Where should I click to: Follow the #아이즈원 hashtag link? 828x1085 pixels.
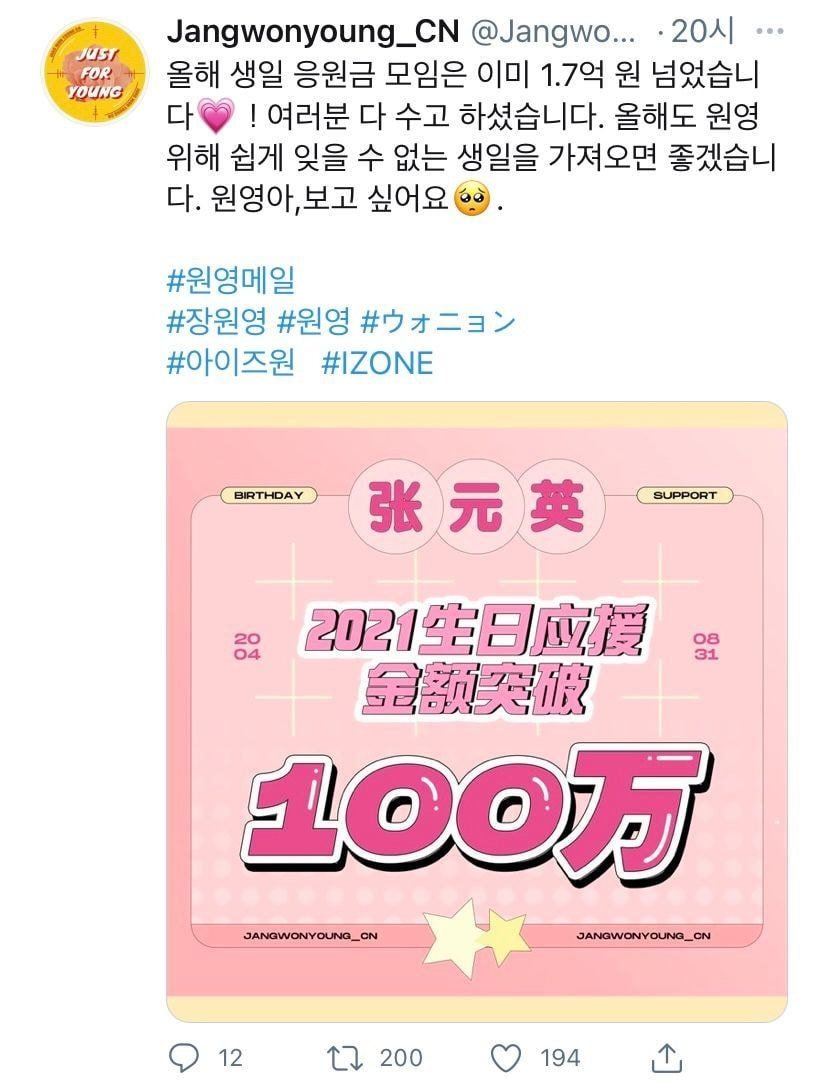coord(231,363)
